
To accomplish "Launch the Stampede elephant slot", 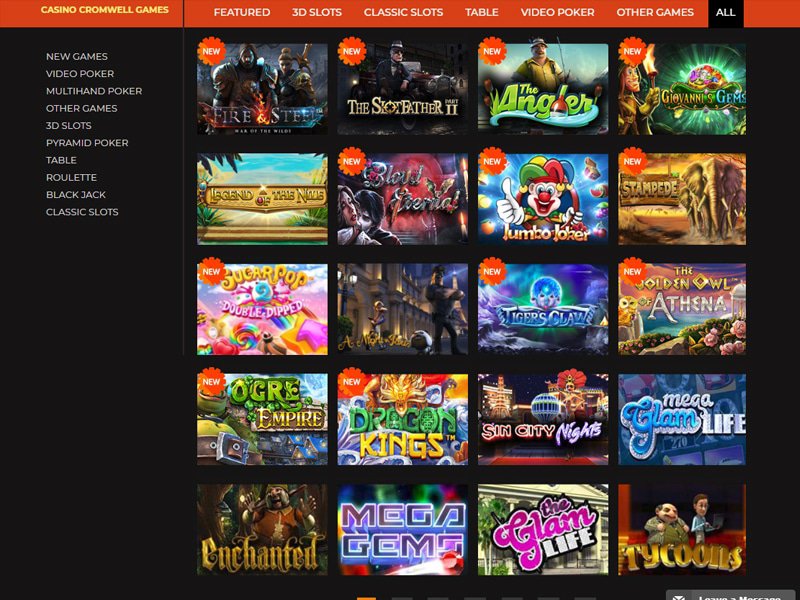I will coord(682,199).
